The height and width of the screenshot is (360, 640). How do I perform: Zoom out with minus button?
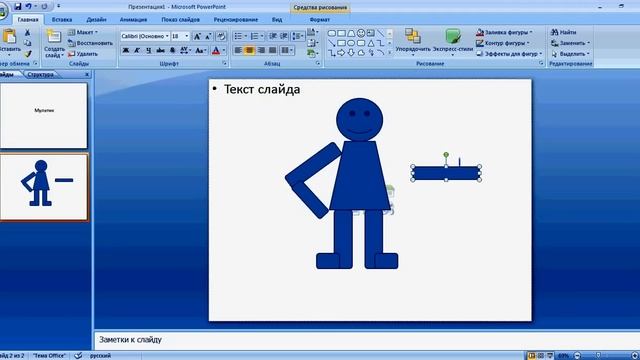pos(577,356)
